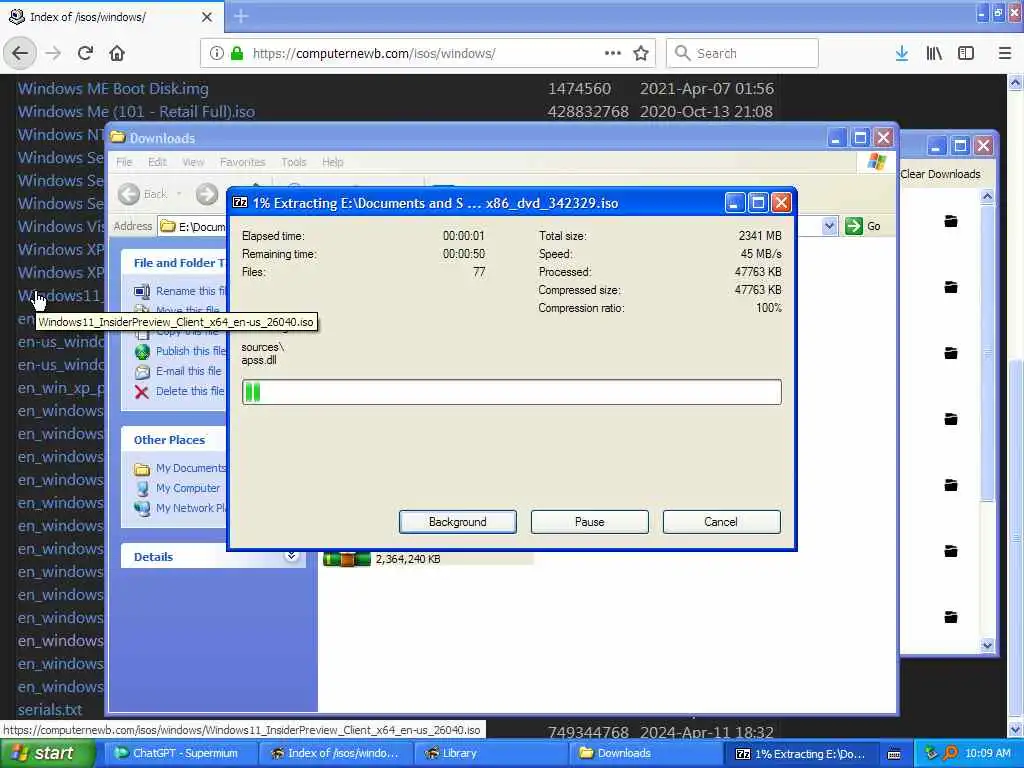
Task: Open a new Firefox tab with plus
Action: (x=241, y=16)
